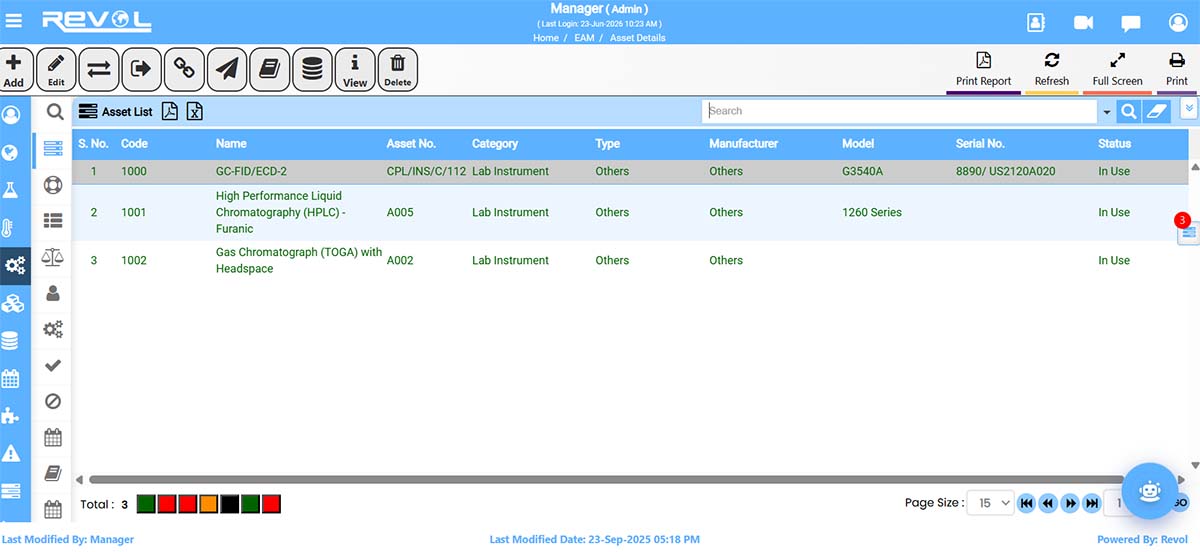
Task: Open the hamburger navigation menu
Action: 14,20
